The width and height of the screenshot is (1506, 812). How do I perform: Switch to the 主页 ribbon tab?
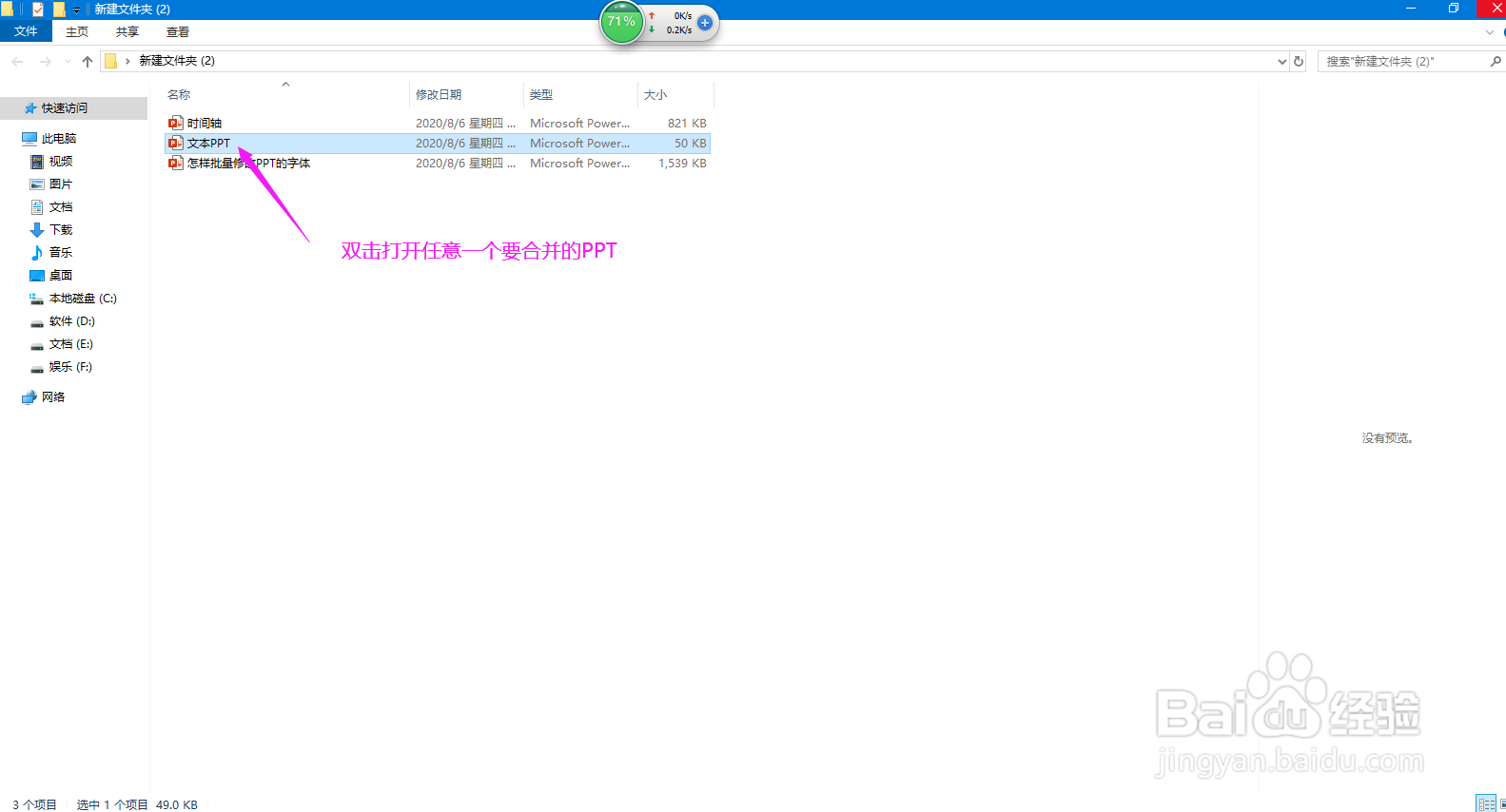[77, 31]
